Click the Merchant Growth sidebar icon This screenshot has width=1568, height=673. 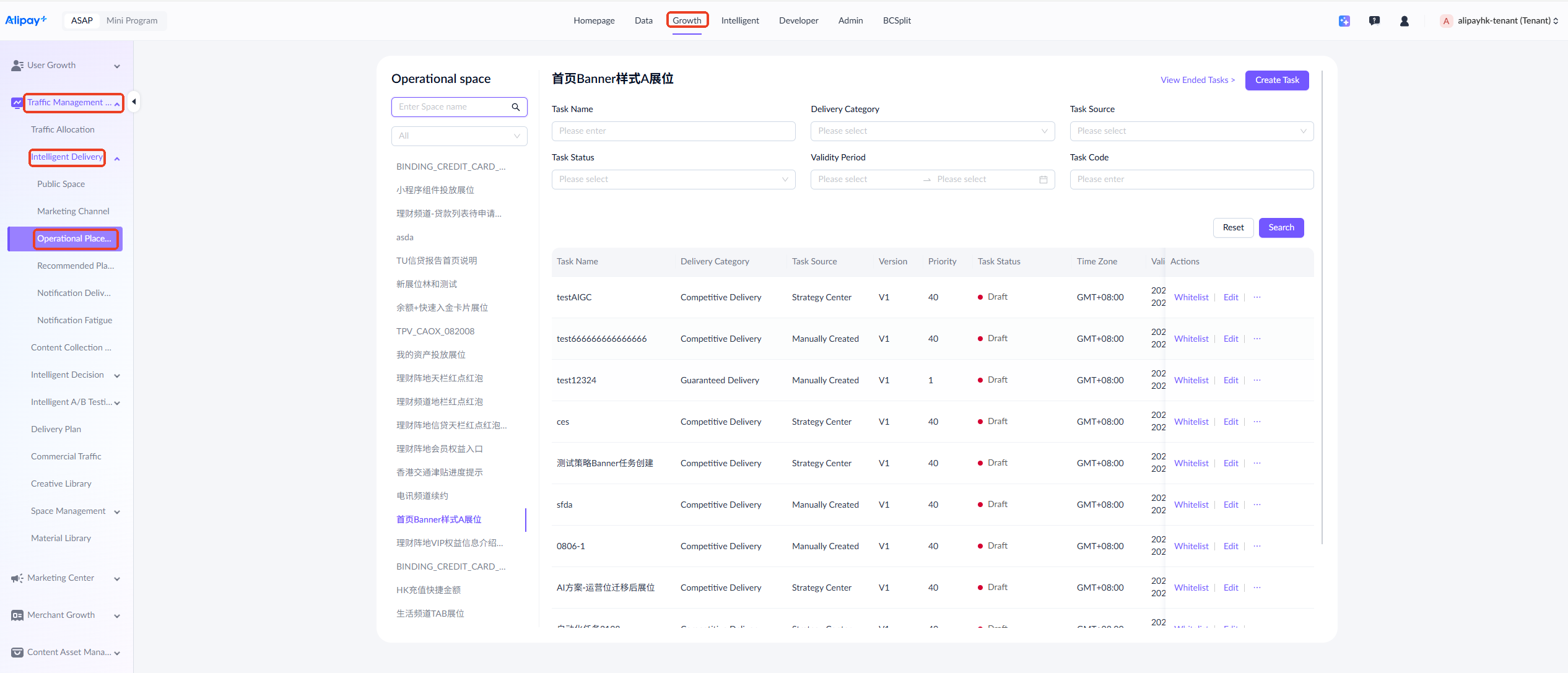[x=17, y=615]
